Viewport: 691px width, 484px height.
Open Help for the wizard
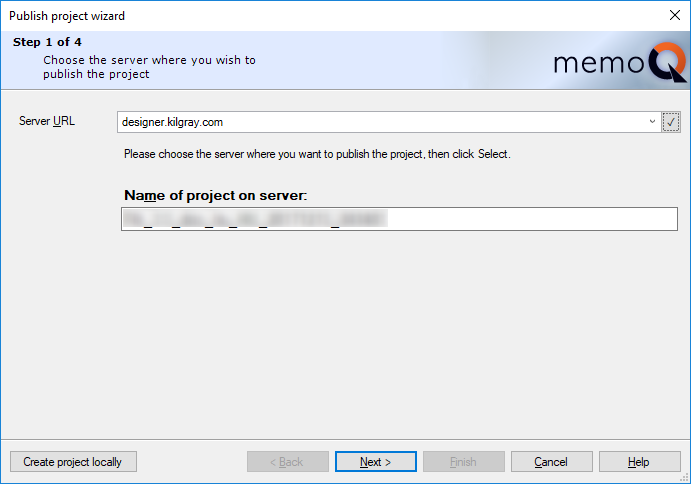point(639,462)
